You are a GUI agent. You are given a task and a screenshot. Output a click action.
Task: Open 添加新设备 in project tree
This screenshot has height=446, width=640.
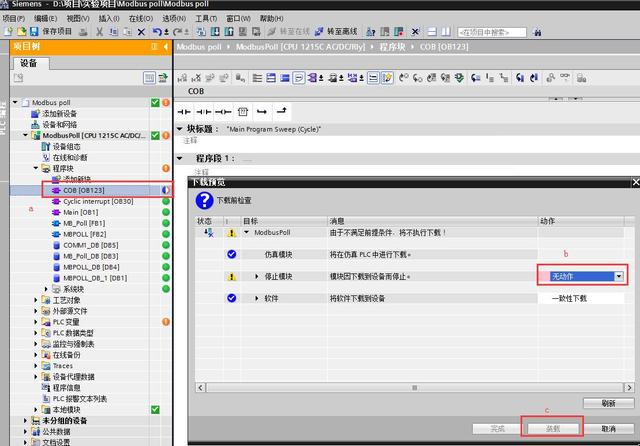[x=60, y=113]
